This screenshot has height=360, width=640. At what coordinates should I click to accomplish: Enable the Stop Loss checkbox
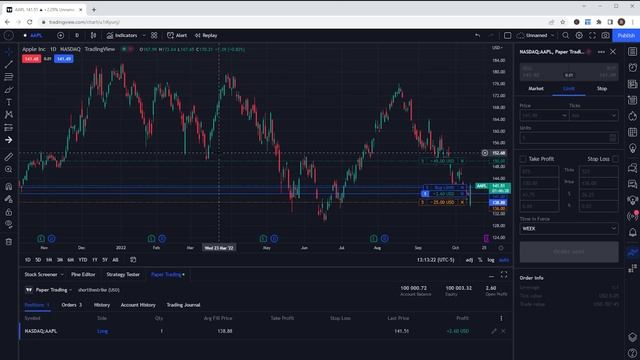point(615,159)
